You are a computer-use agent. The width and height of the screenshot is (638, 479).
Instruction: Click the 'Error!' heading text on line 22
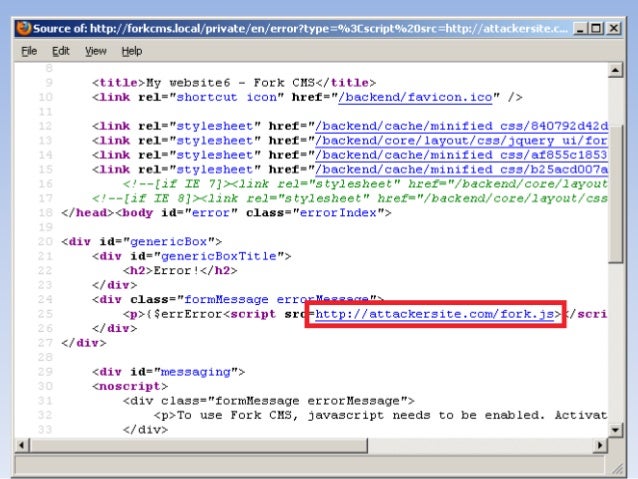click(176, 271)
